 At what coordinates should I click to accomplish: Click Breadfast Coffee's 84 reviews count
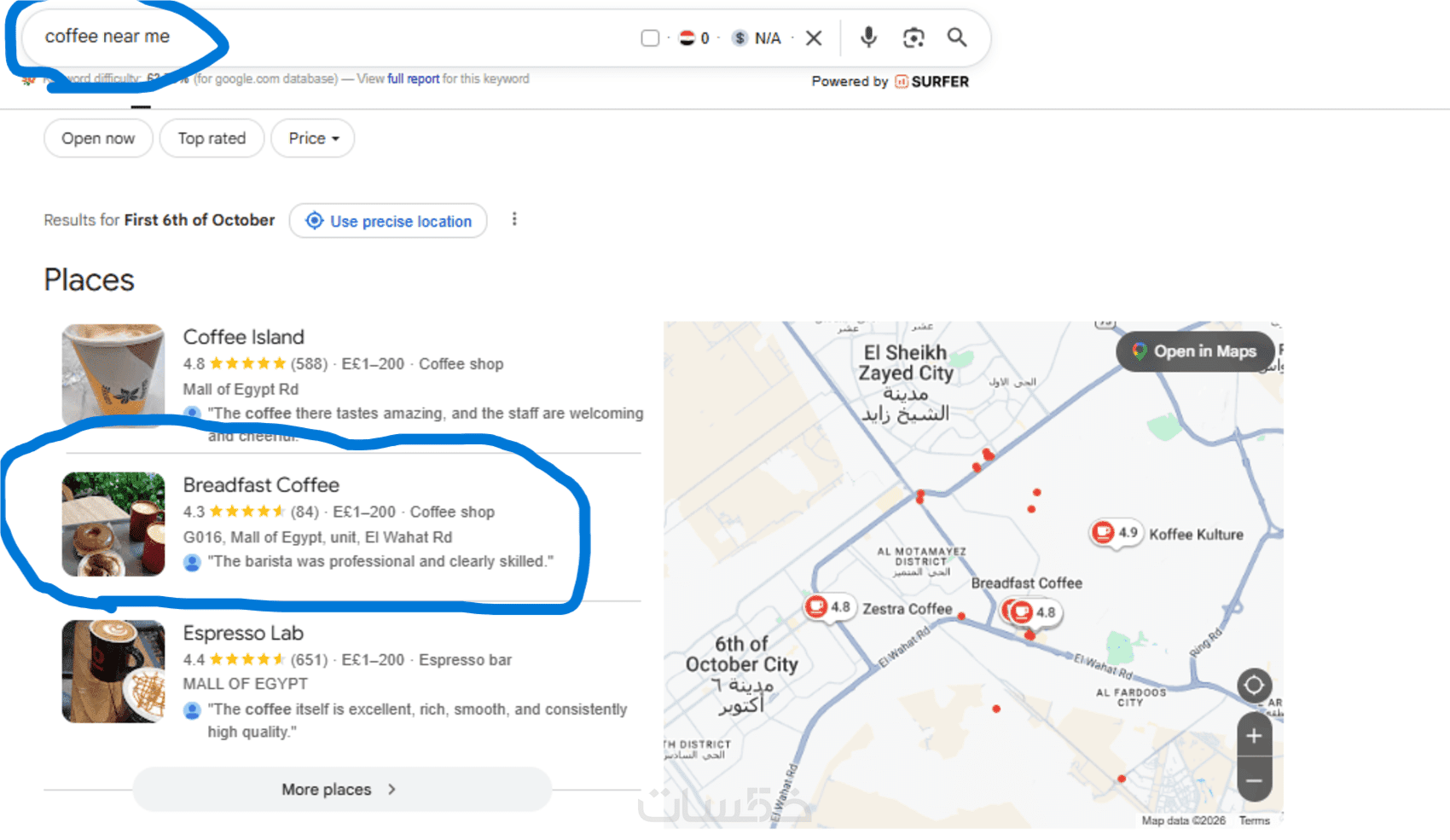pos(304,512)
